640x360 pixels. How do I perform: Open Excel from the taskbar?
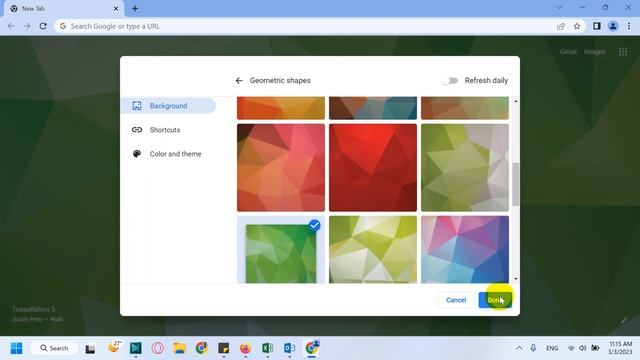pos(267,348)
